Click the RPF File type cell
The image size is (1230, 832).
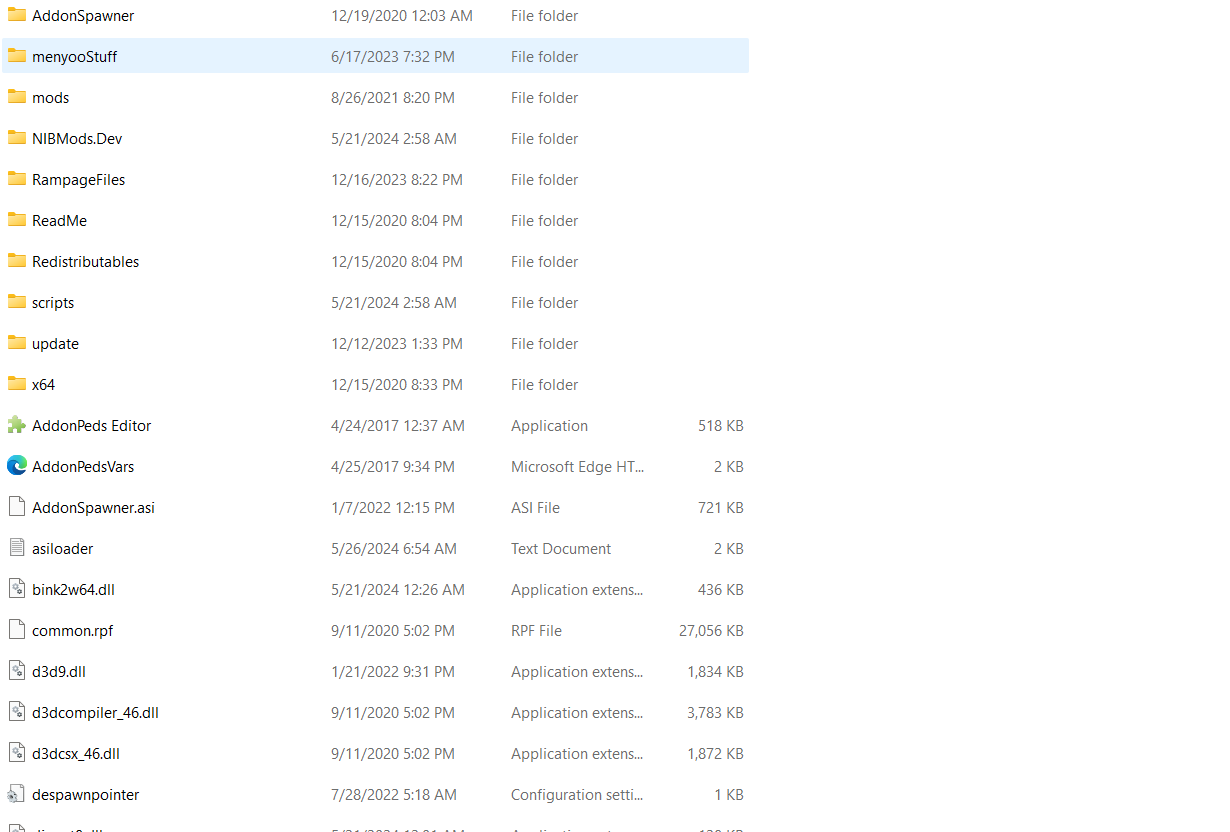(536, 631)
